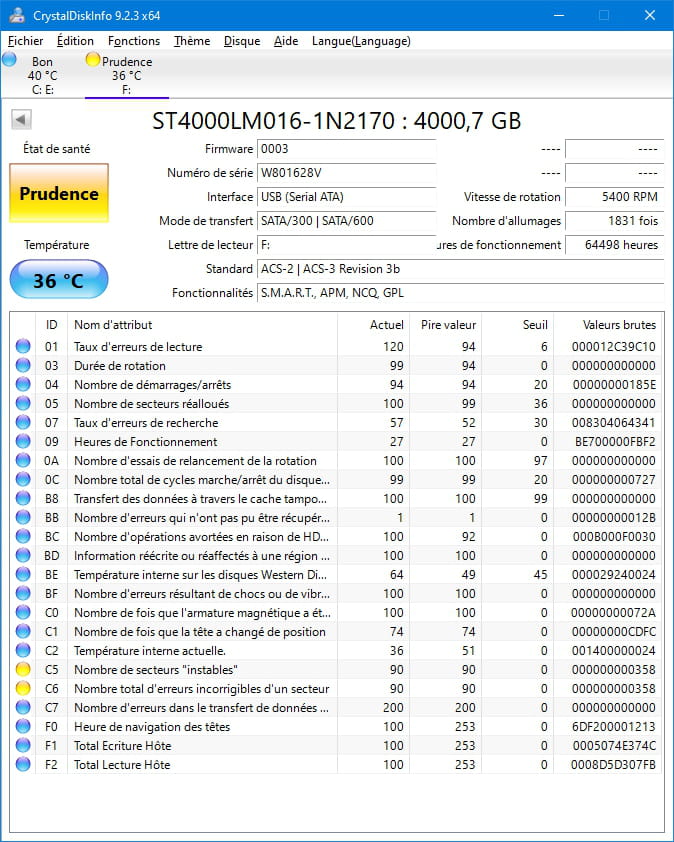Click the status orb for attribute BE
The height and width of the screenshot is (842, 674).
23,575
